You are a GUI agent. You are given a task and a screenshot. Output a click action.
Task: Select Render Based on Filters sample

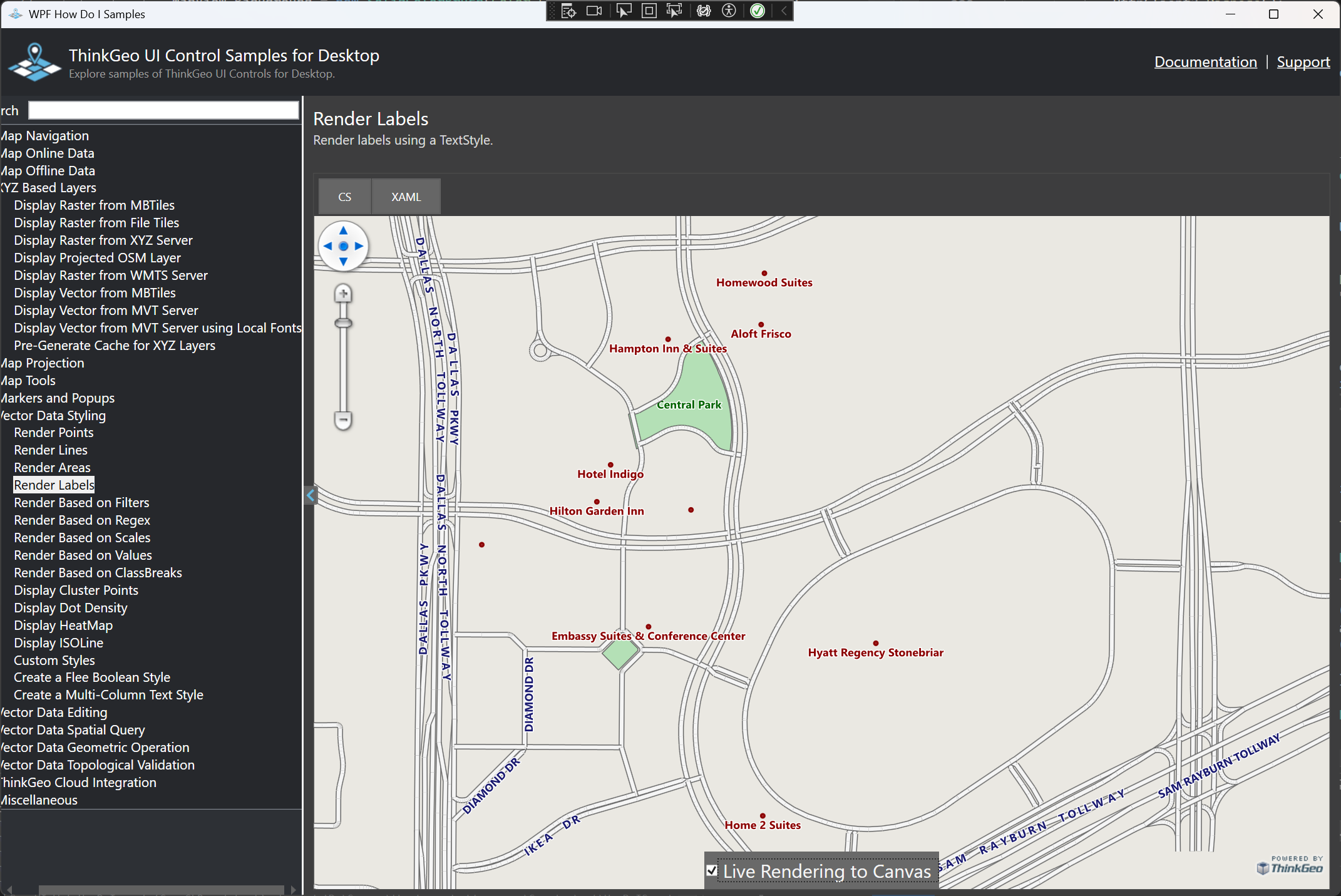pos(81,502)
